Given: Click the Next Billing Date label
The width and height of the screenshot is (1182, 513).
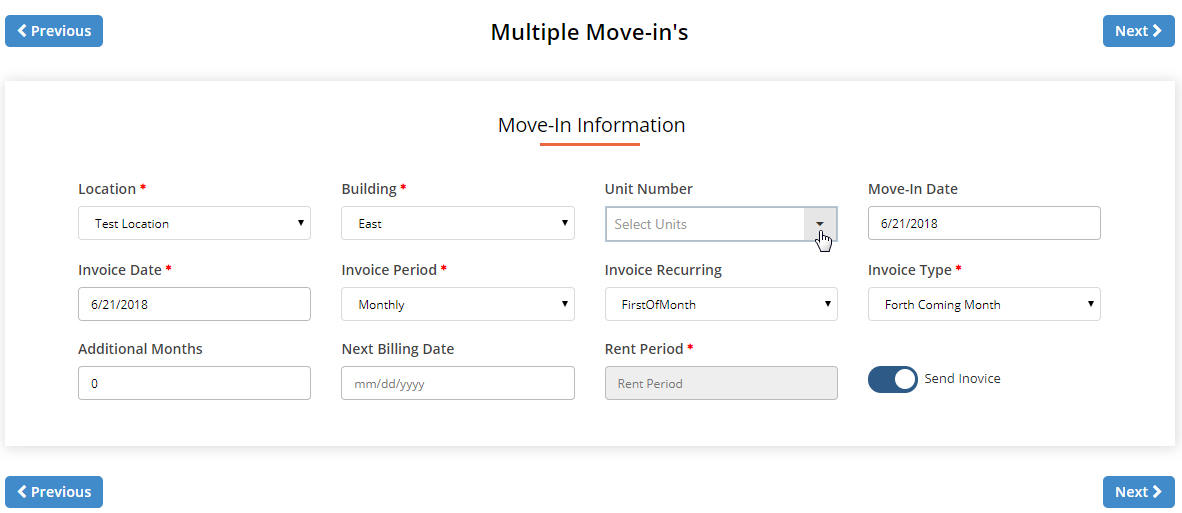Looking at the screenshot, I should [398, 349].
